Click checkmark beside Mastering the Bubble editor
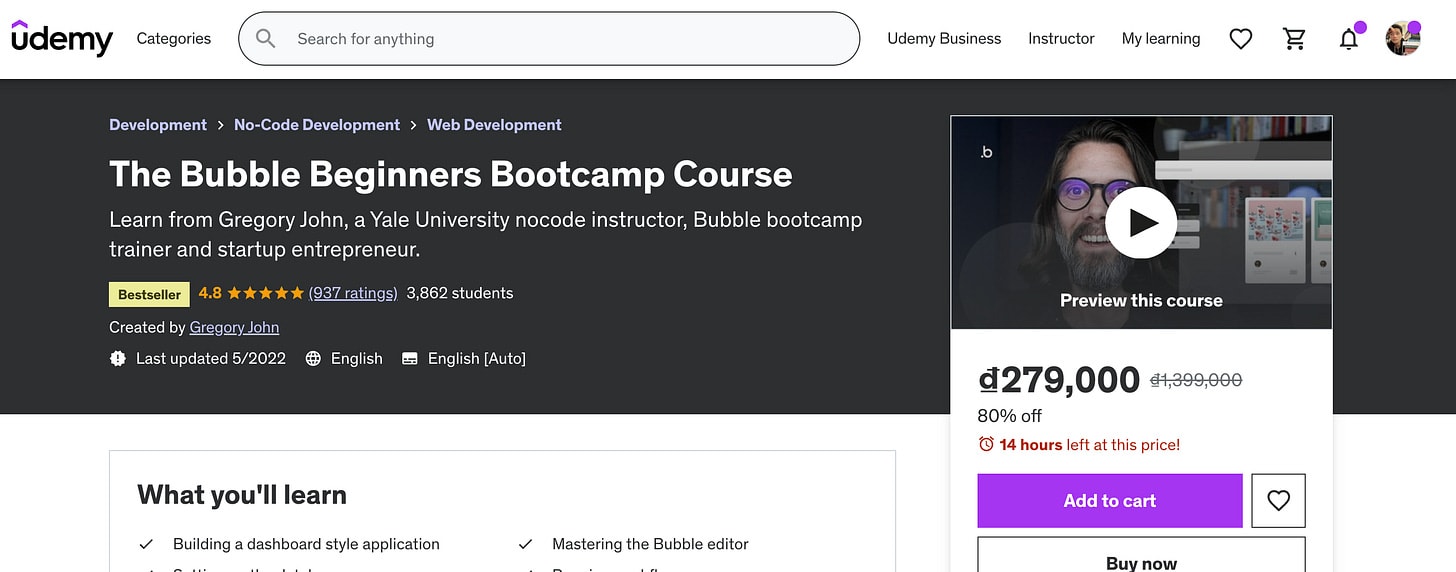Screen dimensions: 1456x572 tap(525, 544)
